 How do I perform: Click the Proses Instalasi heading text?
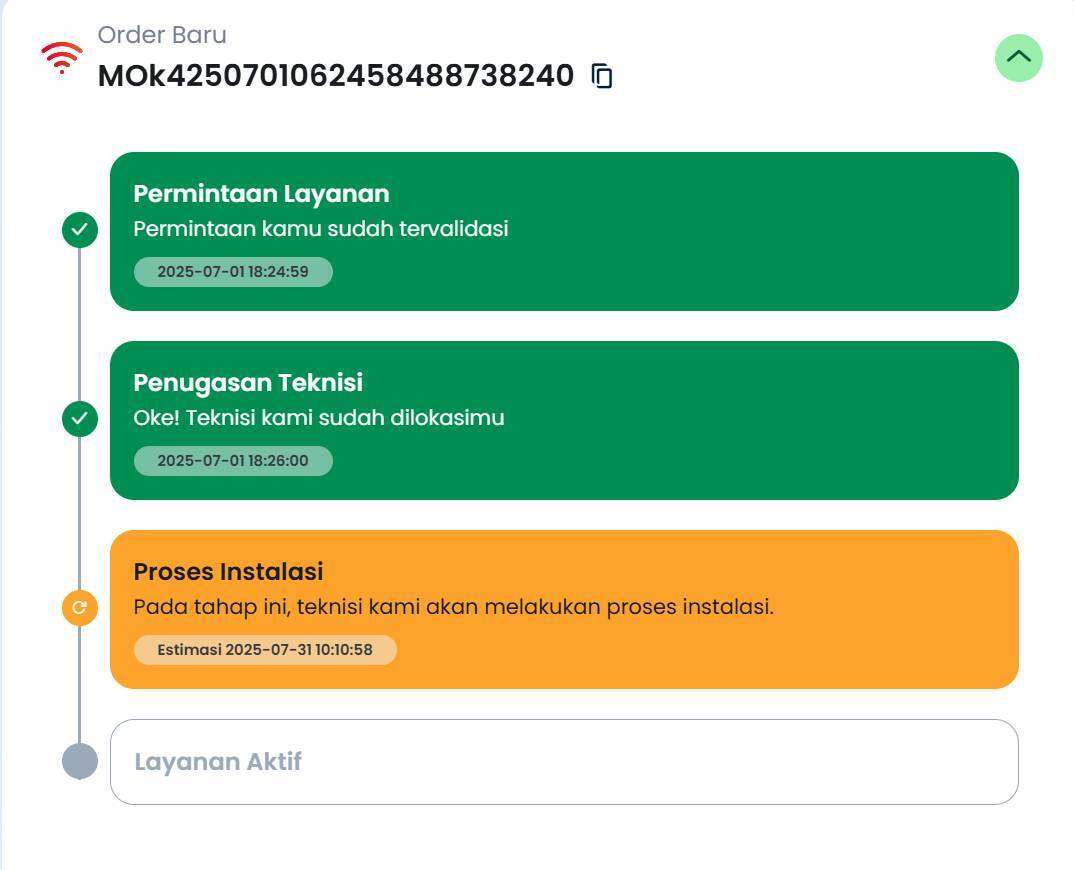228,571
